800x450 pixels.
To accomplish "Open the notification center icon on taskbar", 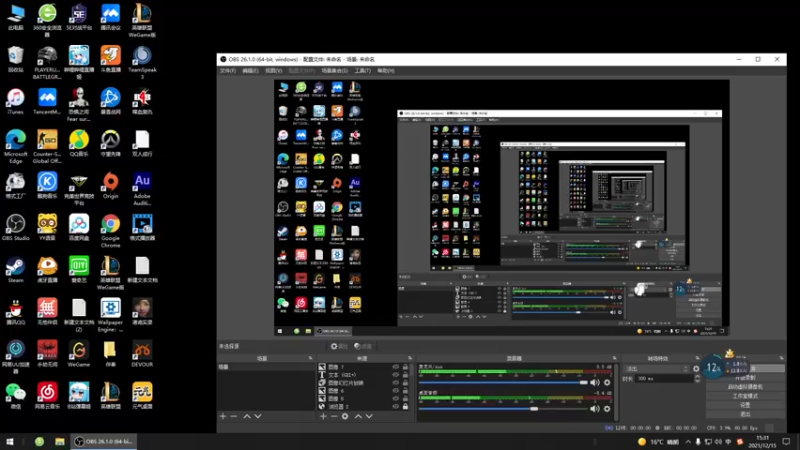I will [x=787, y=442].
